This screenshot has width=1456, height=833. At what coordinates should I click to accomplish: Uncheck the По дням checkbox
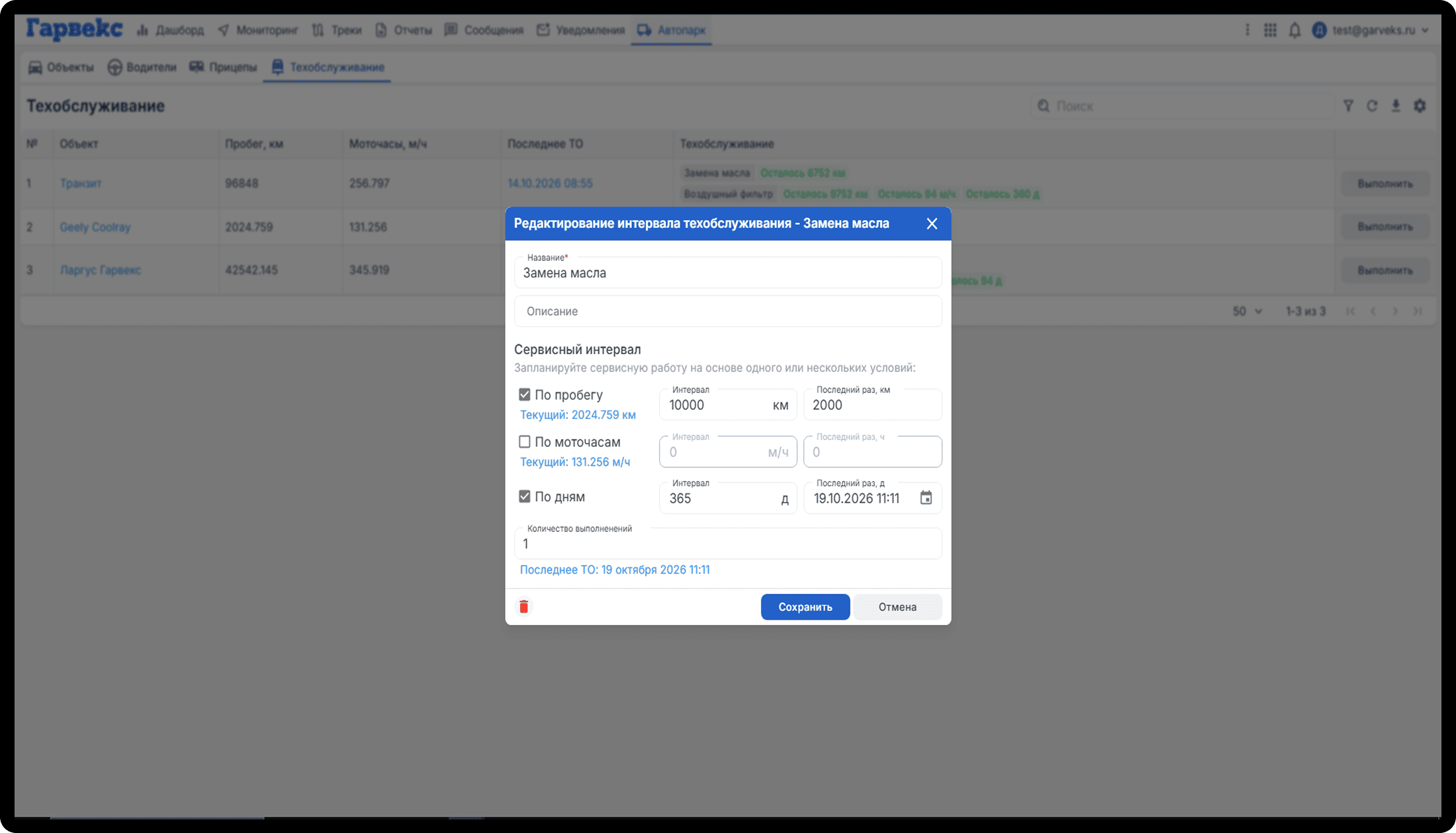click(524, 496)
